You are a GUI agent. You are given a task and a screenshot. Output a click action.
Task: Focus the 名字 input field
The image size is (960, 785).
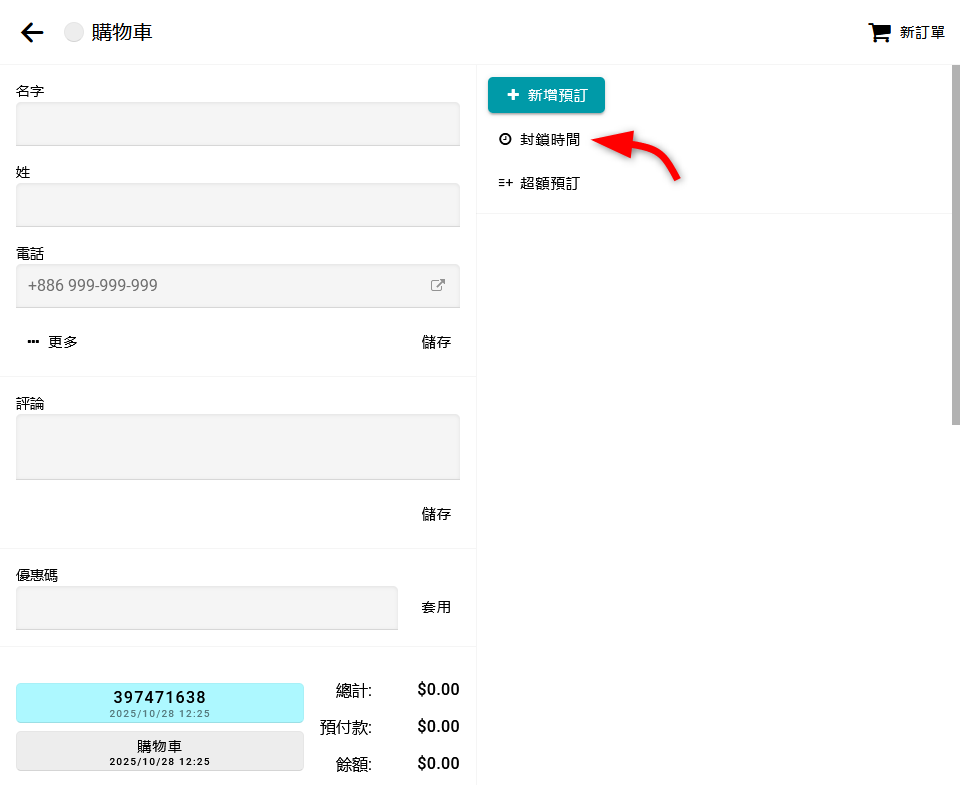pos(238,124)
